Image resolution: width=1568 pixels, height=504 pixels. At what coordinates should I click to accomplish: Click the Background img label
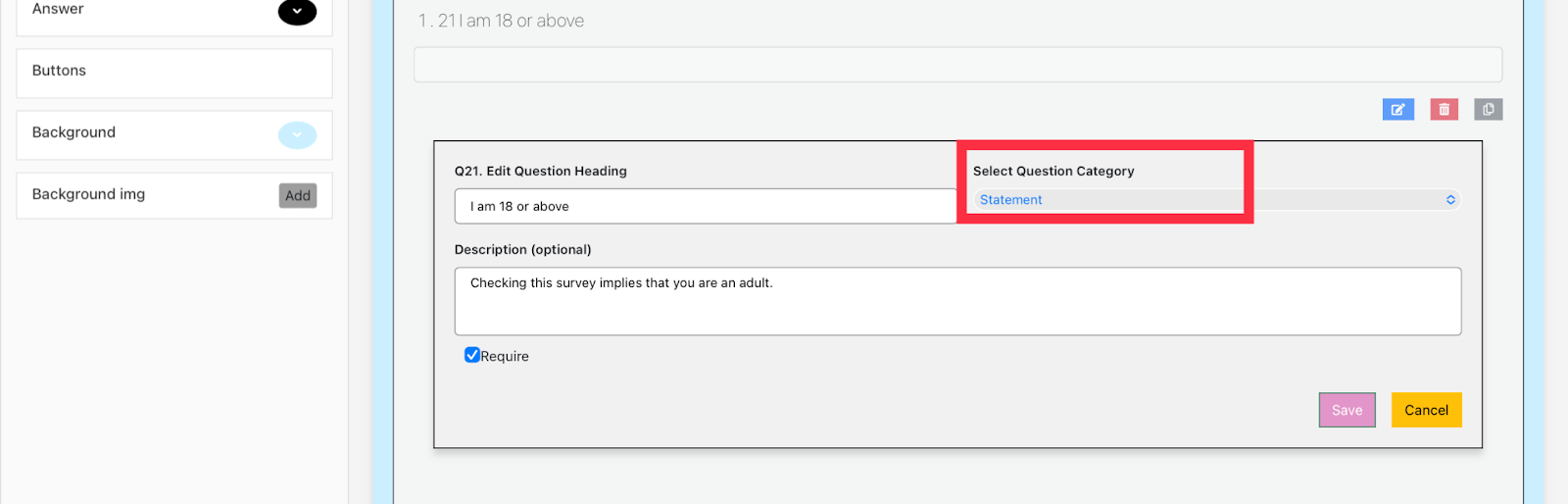coord(88,194)
